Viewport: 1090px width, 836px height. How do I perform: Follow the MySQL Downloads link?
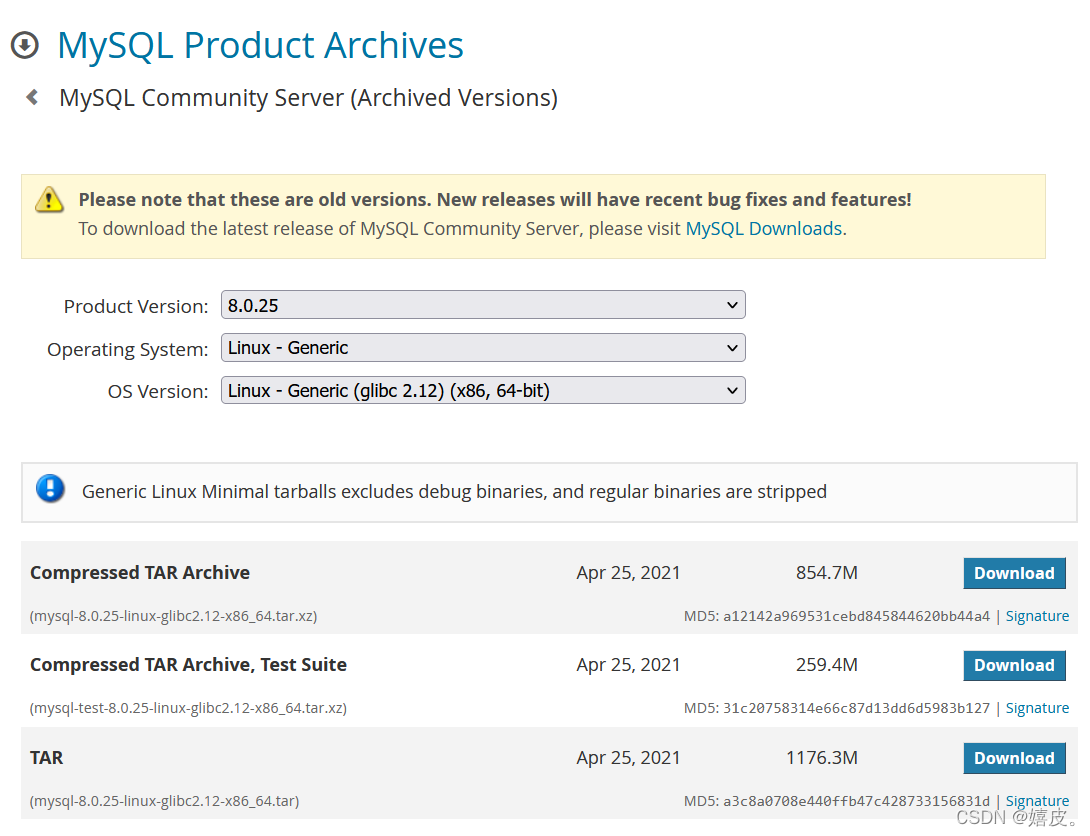click(x=764, y=229)
